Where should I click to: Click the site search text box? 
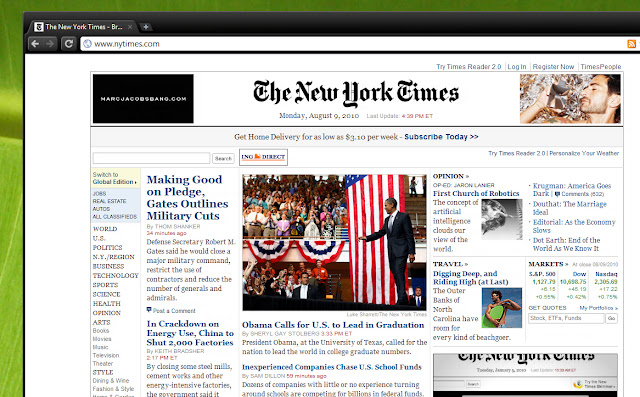[151, 158]
